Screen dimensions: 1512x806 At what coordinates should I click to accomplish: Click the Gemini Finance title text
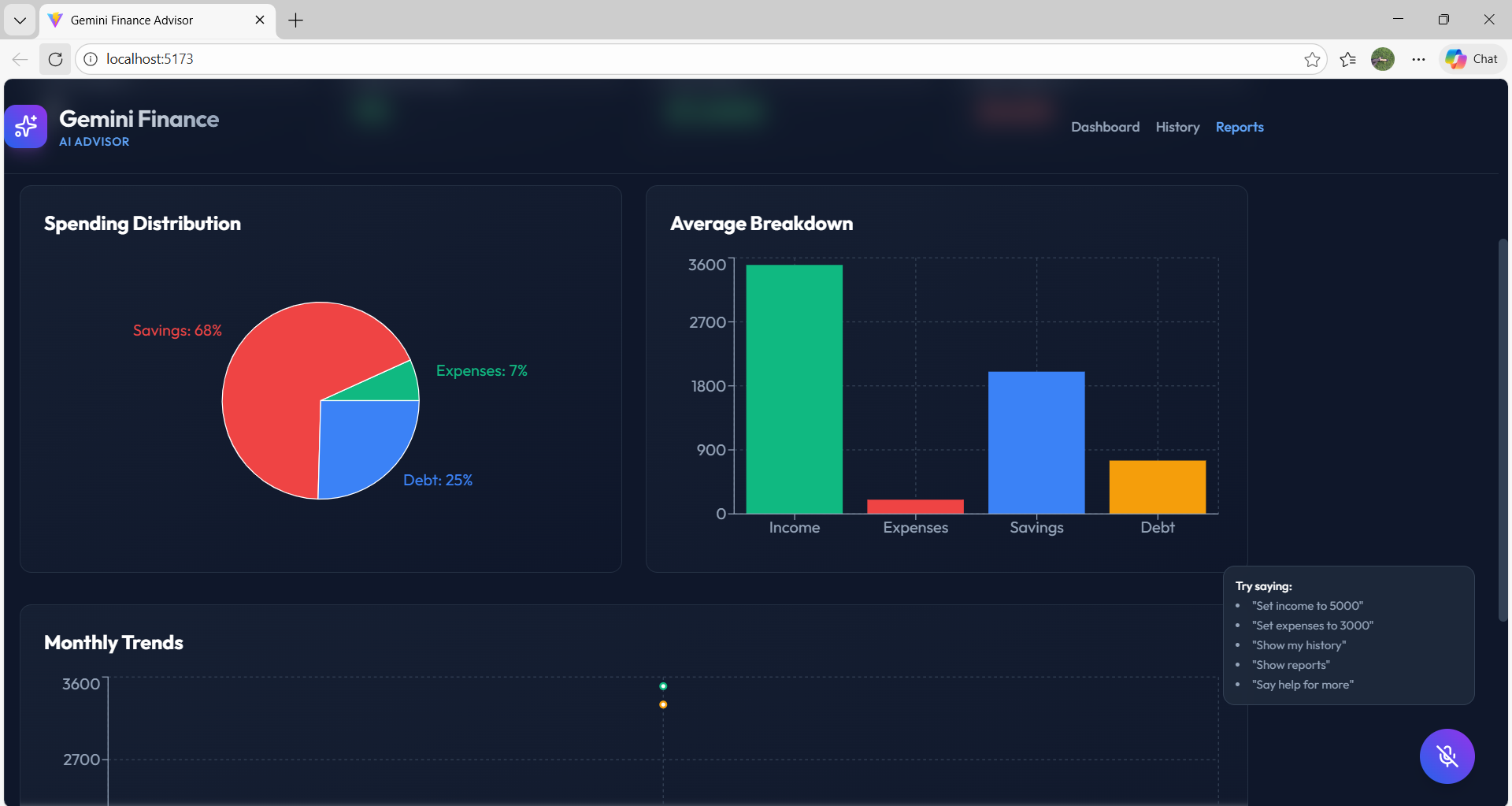coord(139,119)
